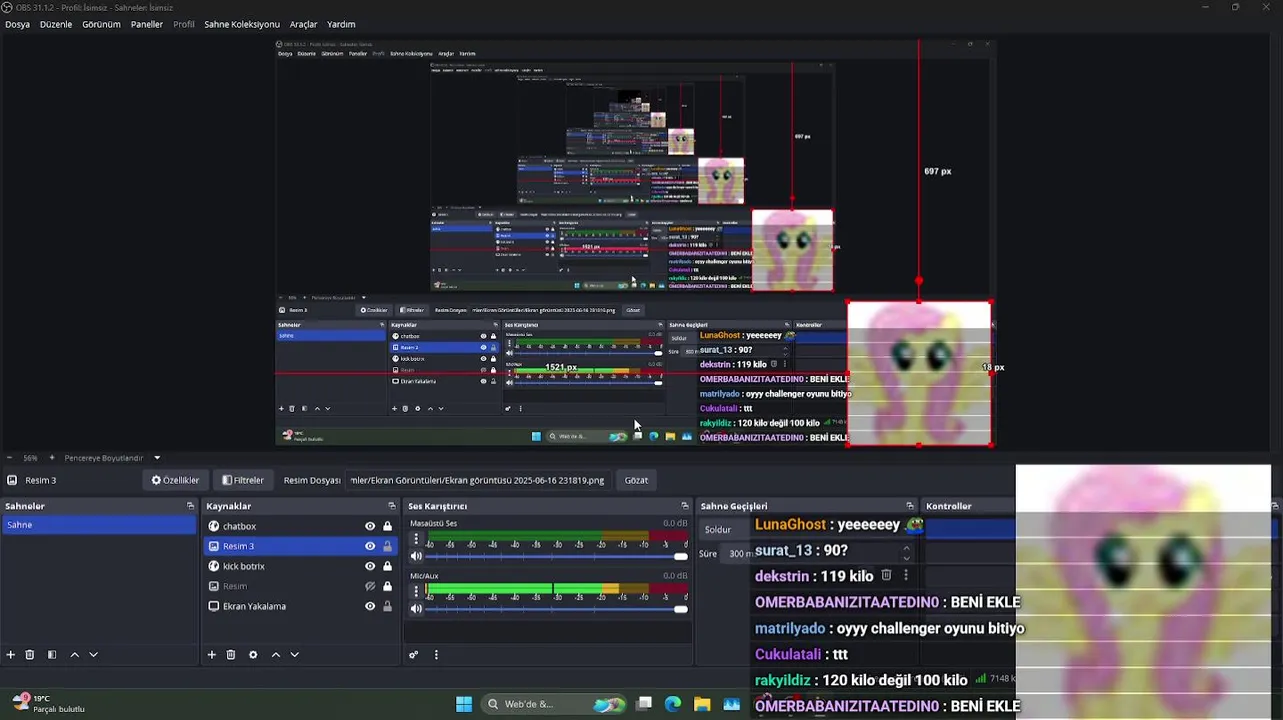The width and height of the screenshot is (1283, 720).
Task: Open advanced audio properties with the gears icon
Action: (x=413, y=655)
